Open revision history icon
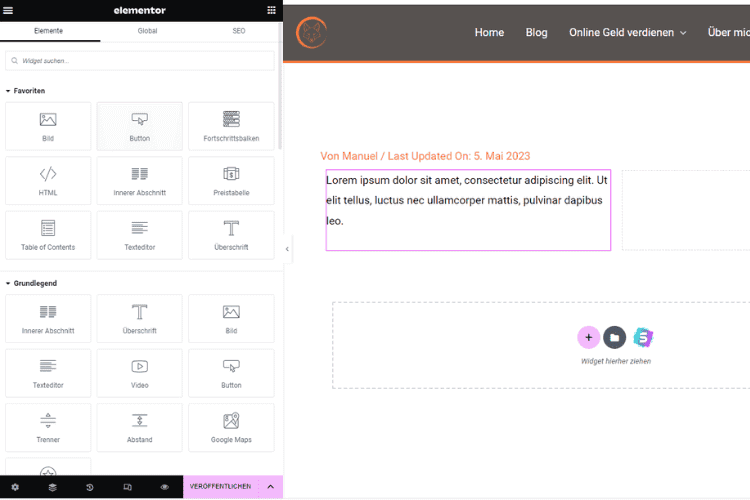Viewport: 750px width, 500px height. tap(90, 487)
